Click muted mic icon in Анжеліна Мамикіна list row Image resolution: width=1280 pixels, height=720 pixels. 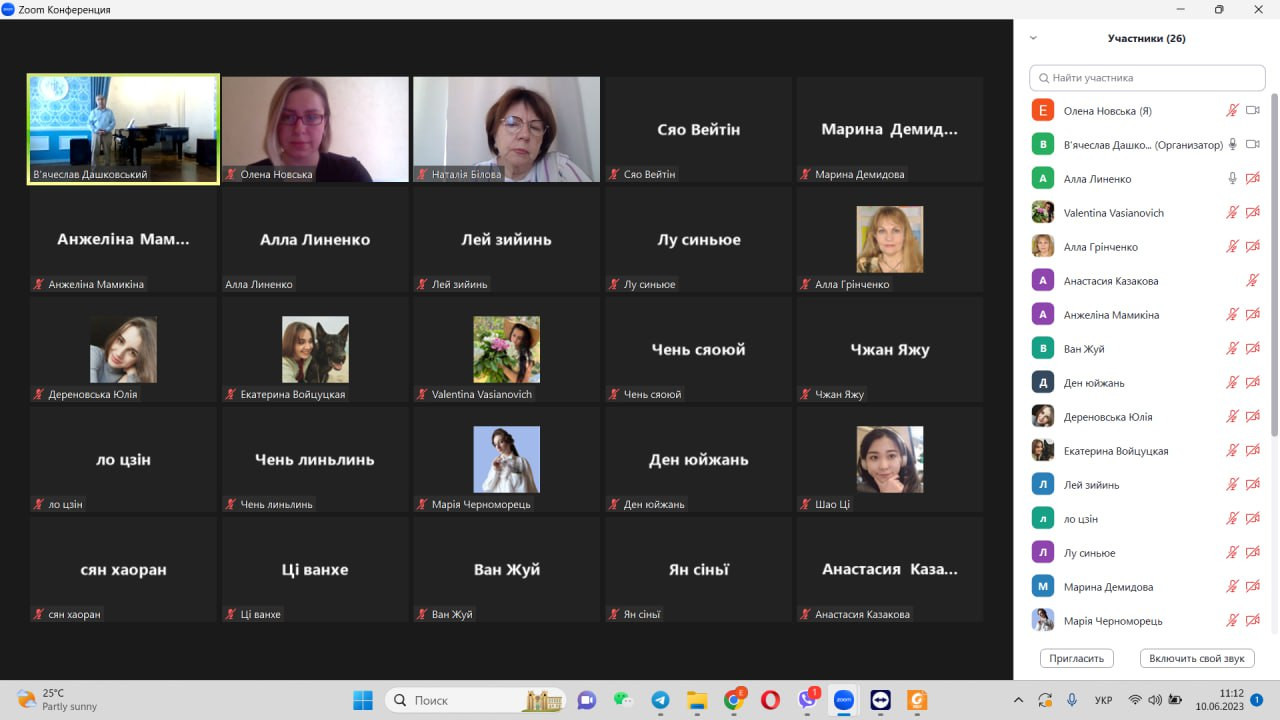pyautogui.click(x=1233, y=315)
